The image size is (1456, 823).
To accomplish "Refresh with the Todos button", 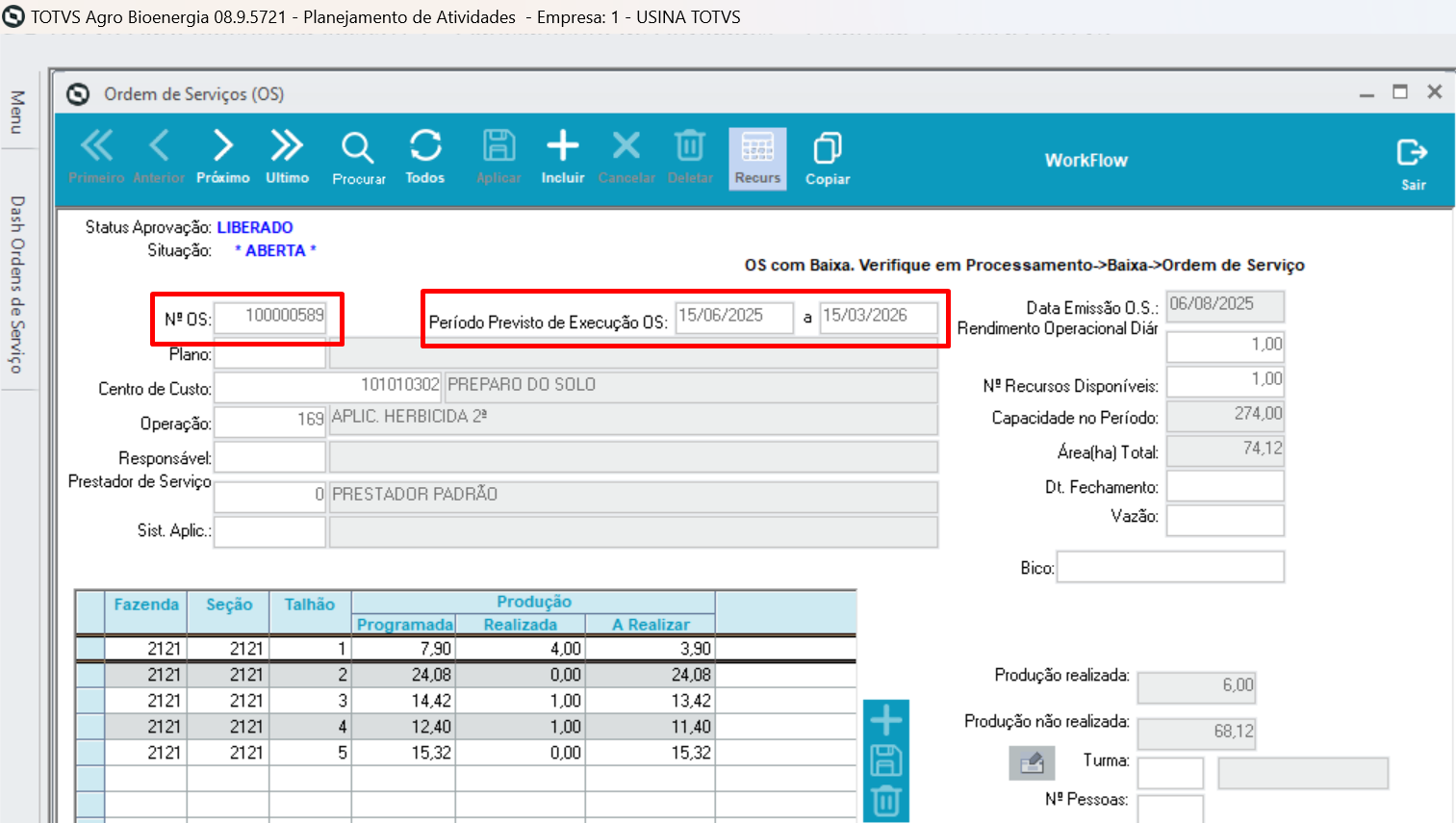I will [x=425, y=157].
